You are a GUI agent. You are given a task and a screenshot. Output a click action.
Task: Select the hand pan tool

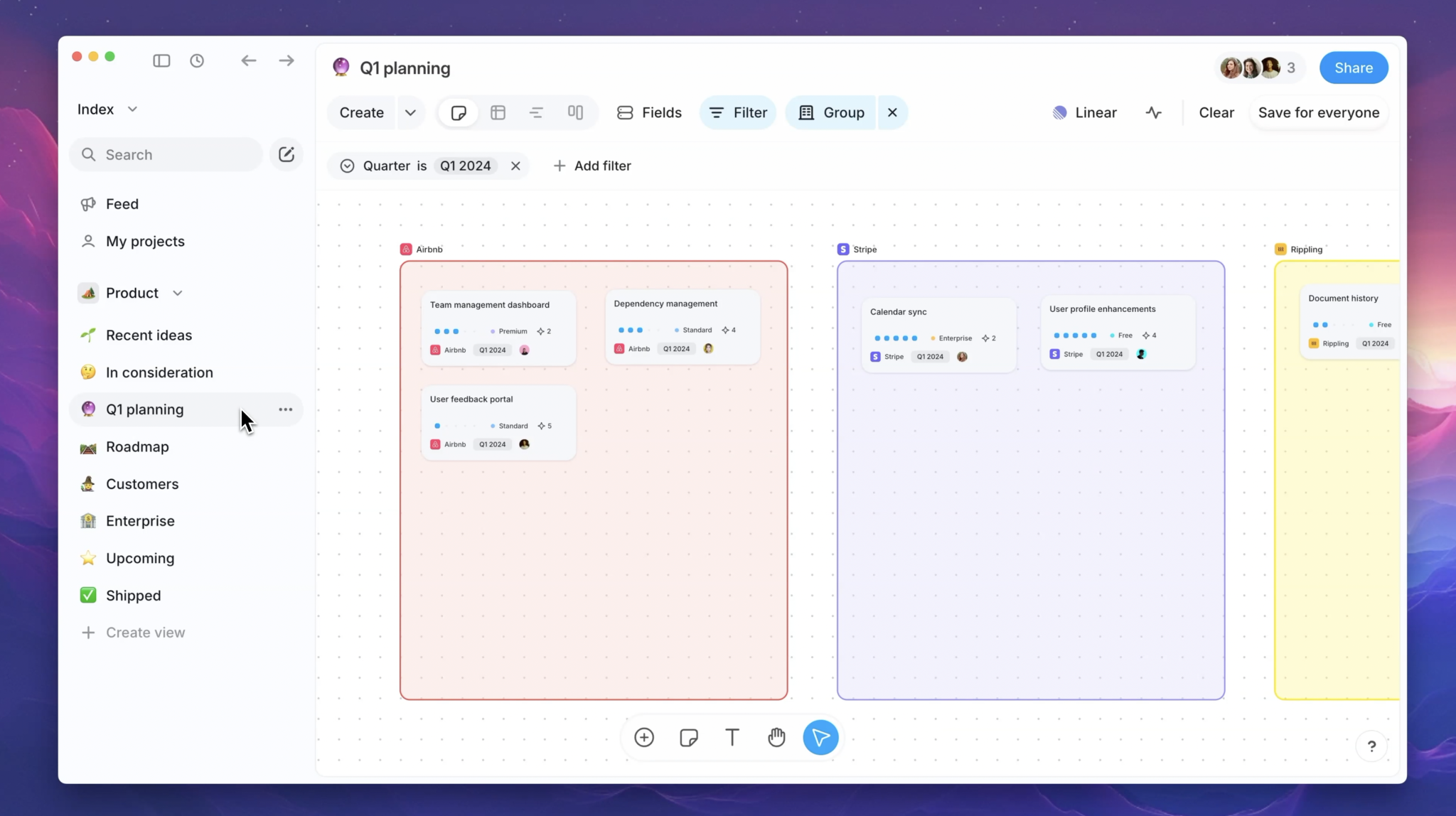(x=776, y=737)
